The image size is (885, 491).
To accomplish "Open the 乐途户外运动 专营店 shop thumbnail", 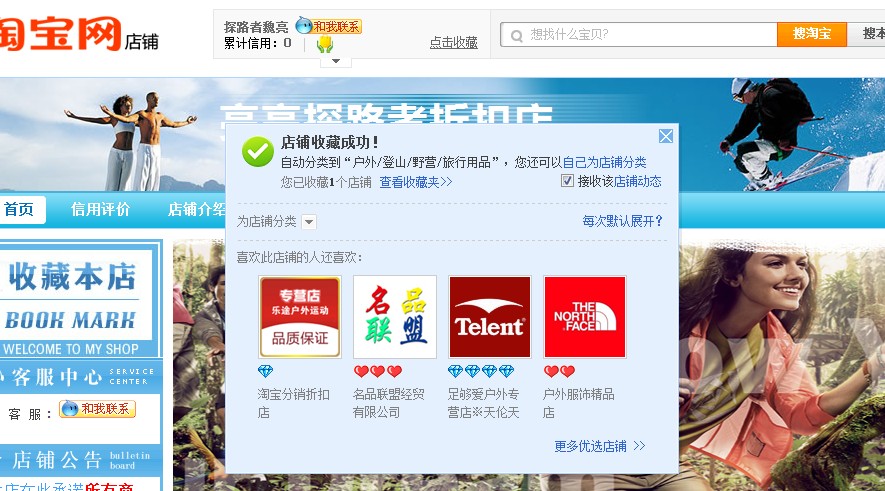I will [300, 317].
